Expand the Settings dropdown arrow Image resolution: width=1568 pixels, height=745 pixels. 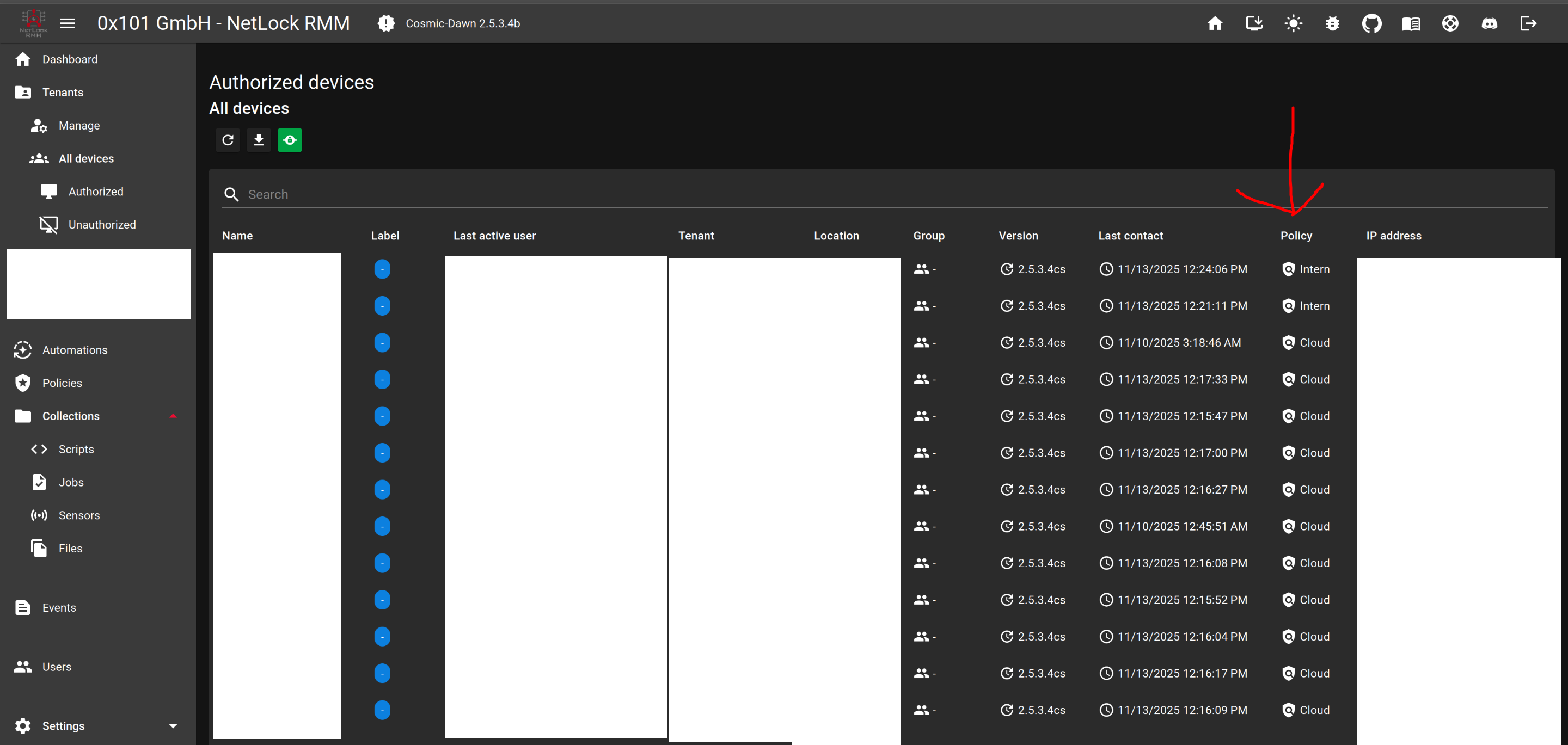click(173, 726)
